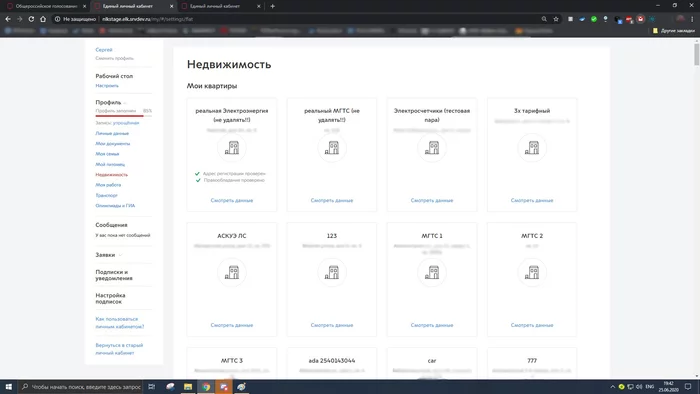Open 'Моя семья' in the sidebar
This screenshot has width=700, height=394.
point(107,154)
